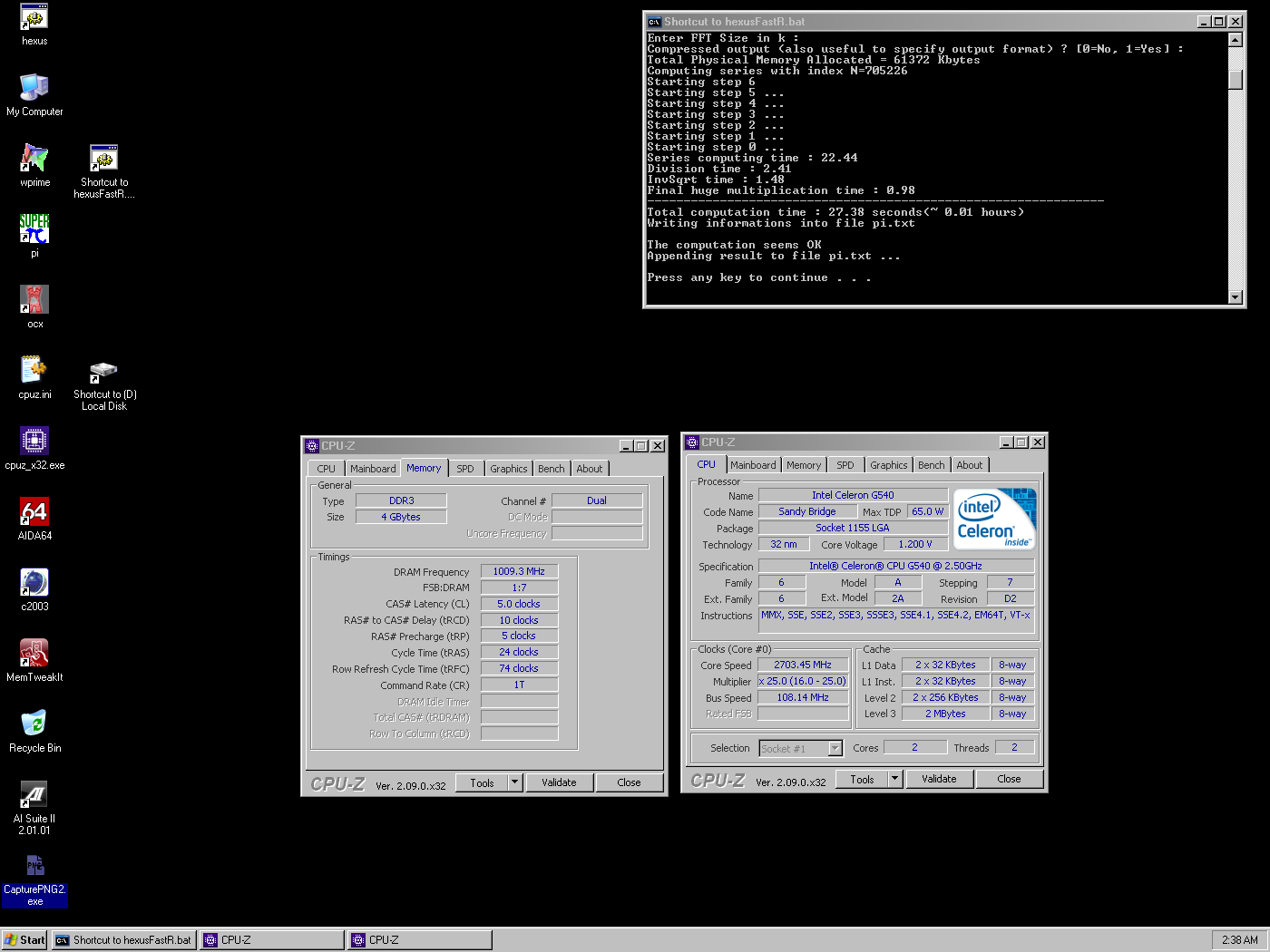This screenshot has width=1270, height=952.
Task: Activate the second CPU-Z taskbar button
Action: tap(420, 940)
